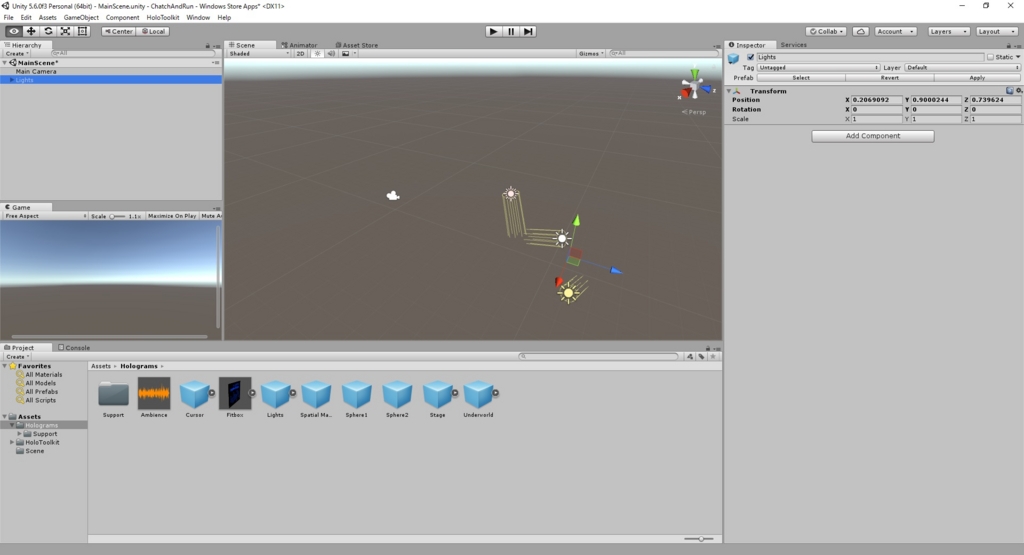Click the Step frame button

[x=528, y=31]
